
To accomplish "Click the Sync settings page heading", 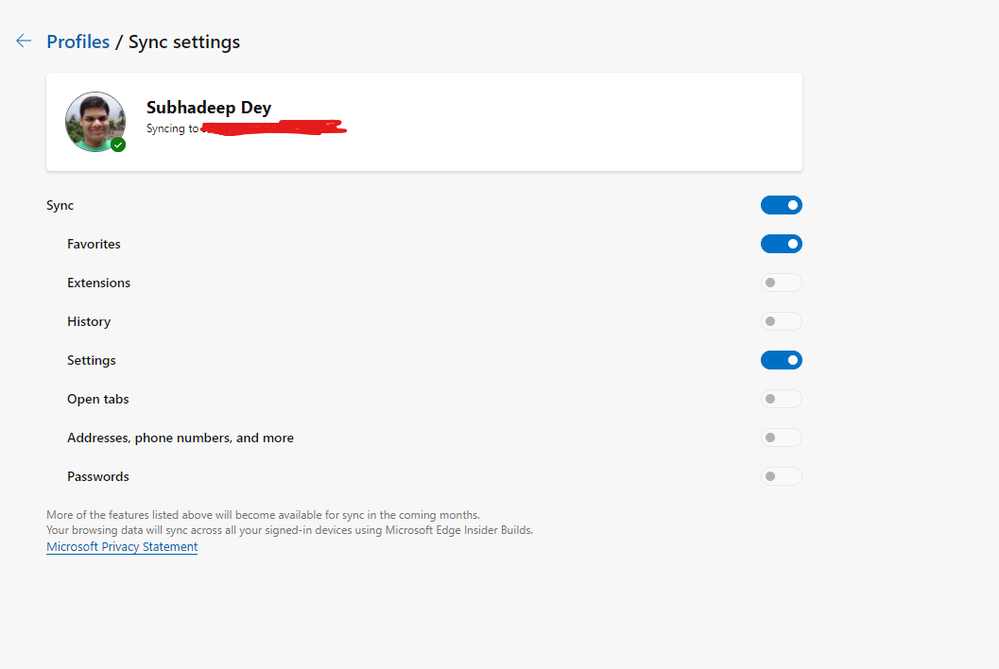I will (184, 42).
